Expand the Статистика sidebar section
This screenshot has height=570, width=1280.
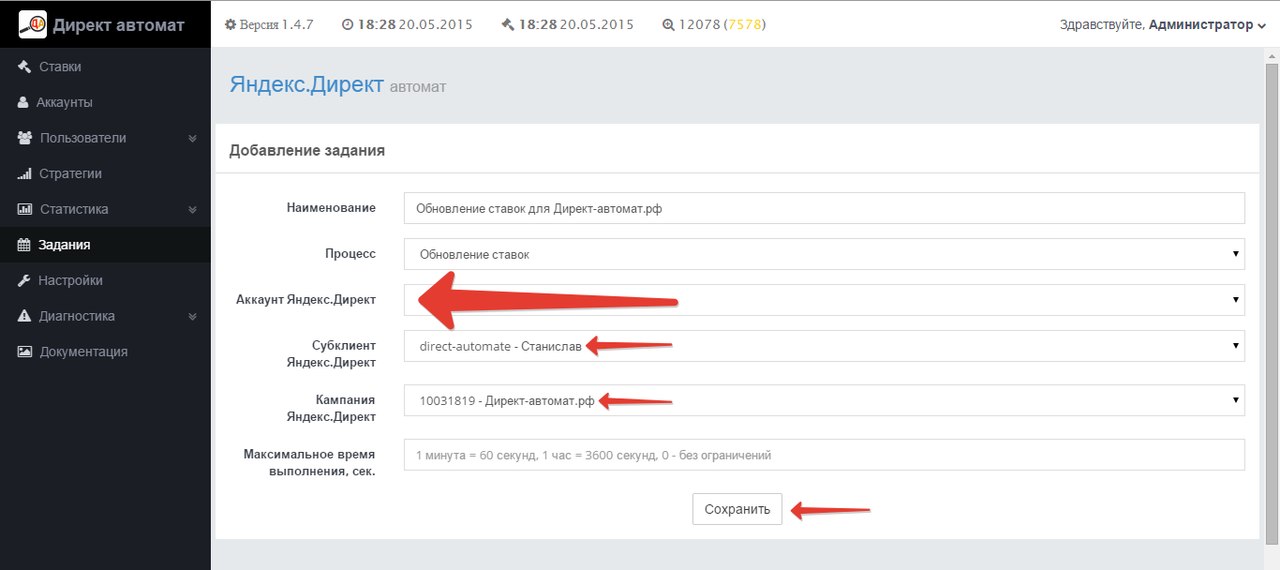(192, 210)
